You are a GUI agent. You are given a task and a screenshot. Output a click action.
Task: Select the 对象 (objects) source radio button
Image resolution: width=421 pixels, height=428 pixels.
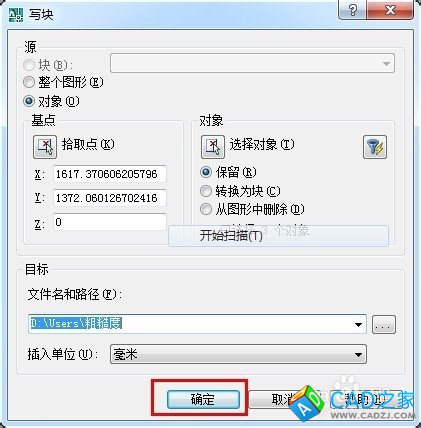point(29,101)
